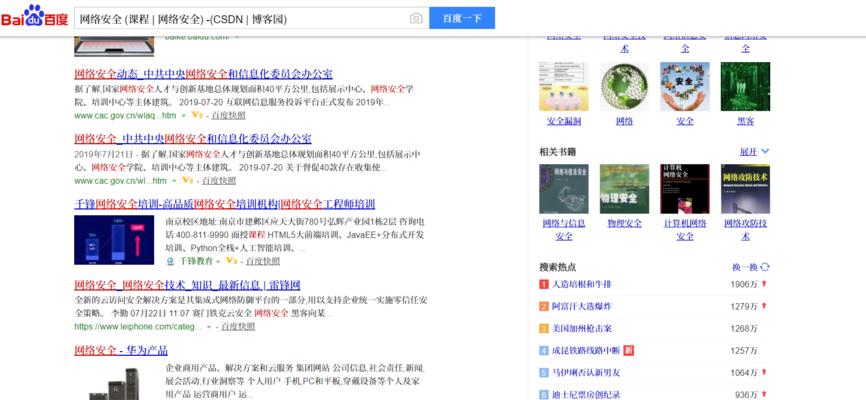Open the 安全 related term link
This screenshot has height=400, width=866.
[x=685, y=121]
